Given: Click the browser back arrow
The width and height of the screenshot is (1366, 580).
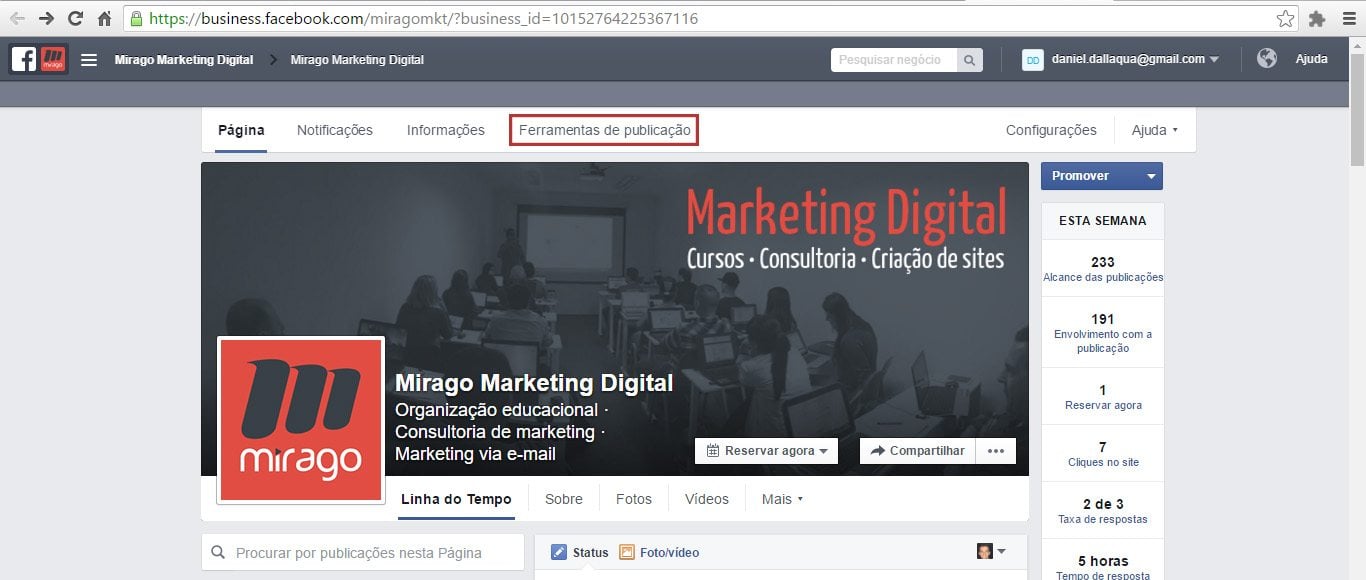Looking at the screenshot, I should [x=17, y=18].
